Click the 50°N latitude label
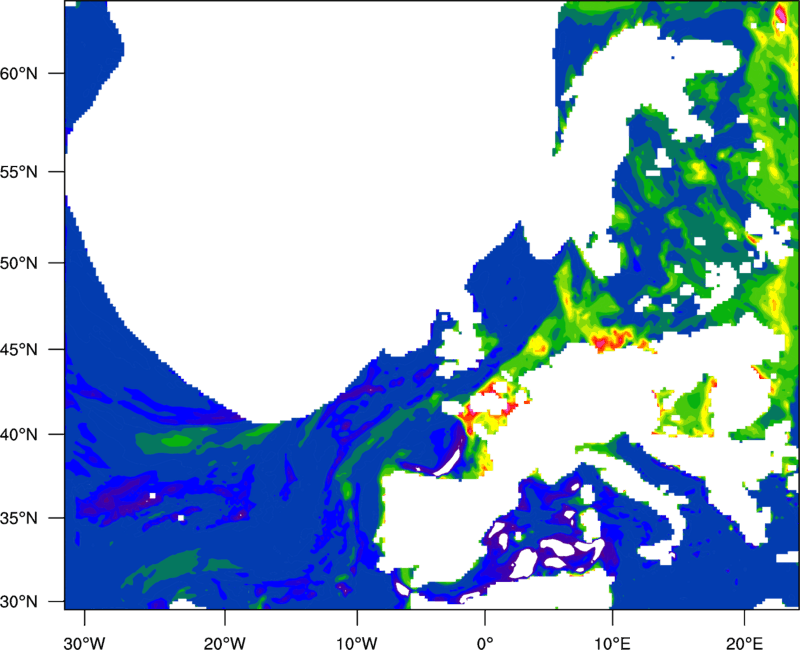 pyautogui.click(x=19, y=263)
